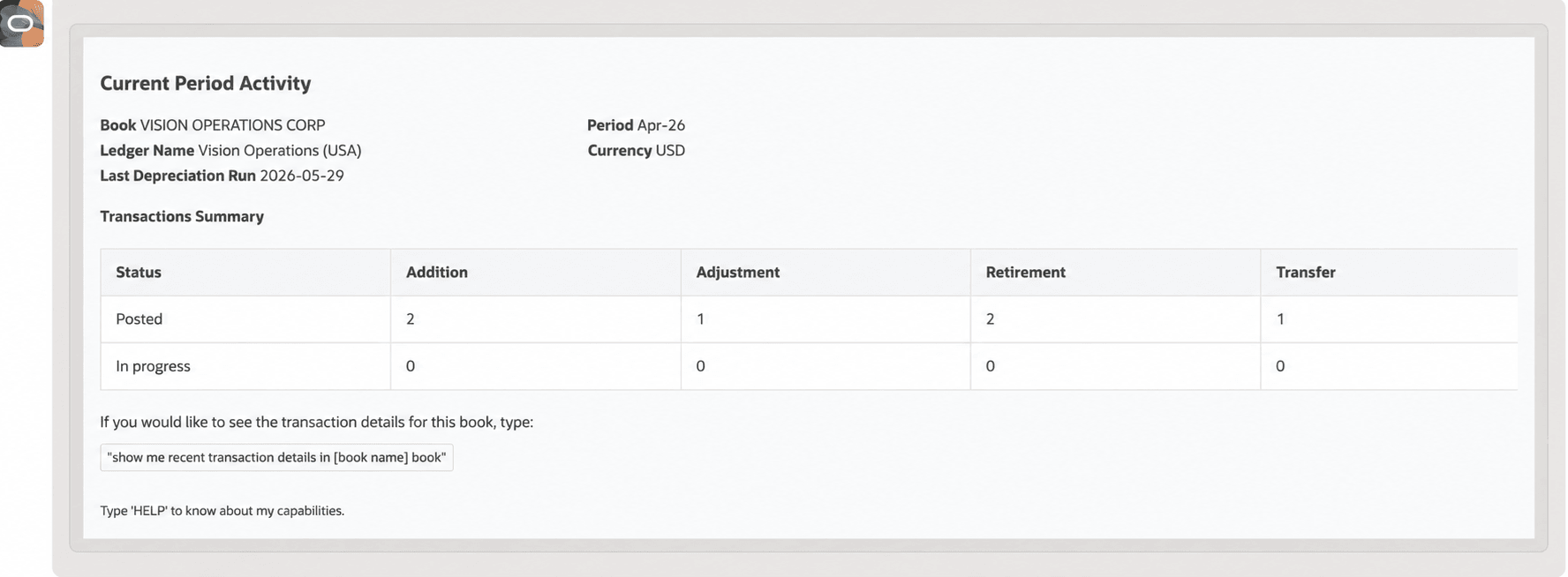Click the In progress Transfer count cell

1389,365
